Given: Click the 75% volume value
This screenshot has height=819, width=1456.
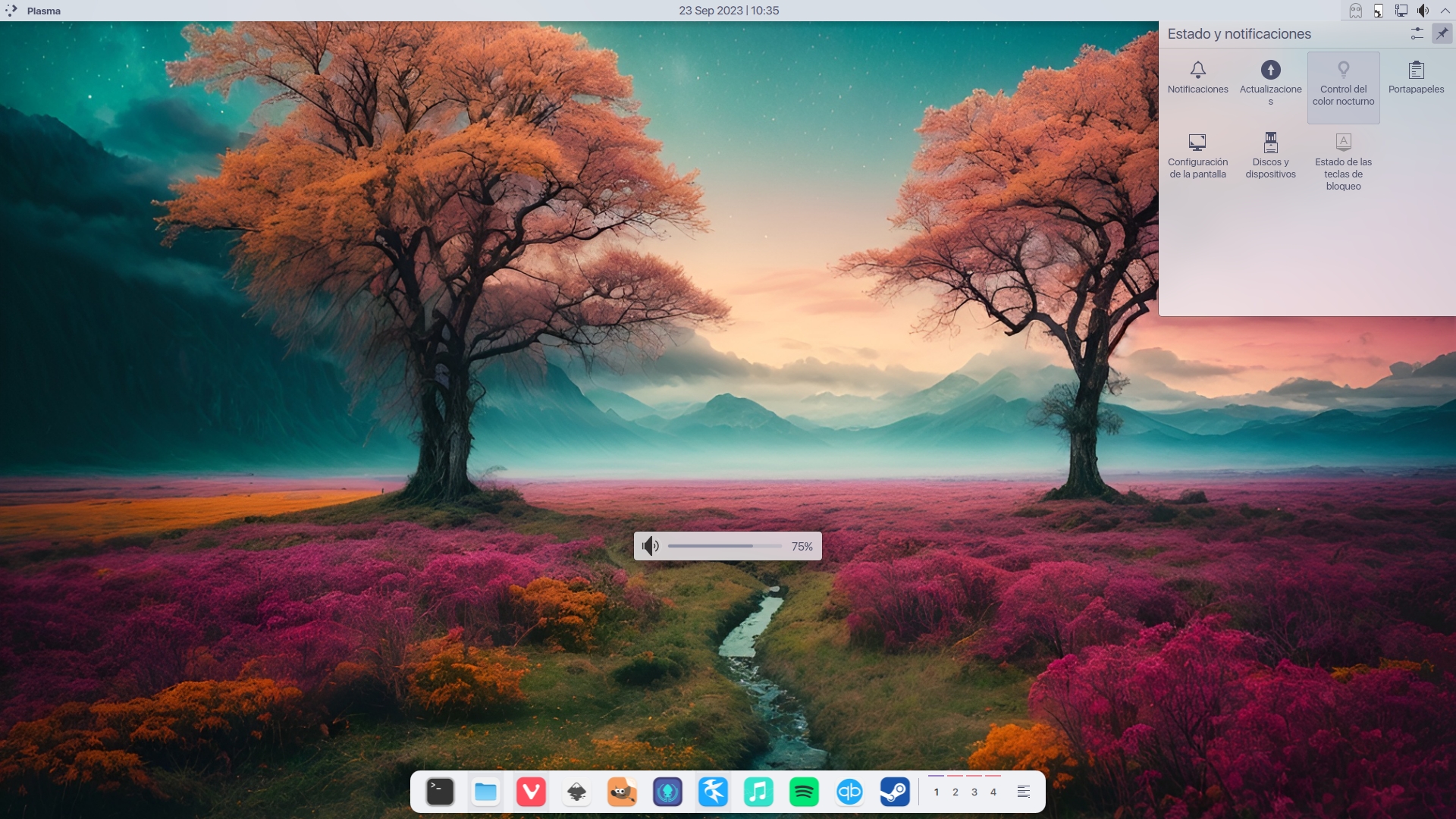Looking at the screenshot, I should (802, 546).
